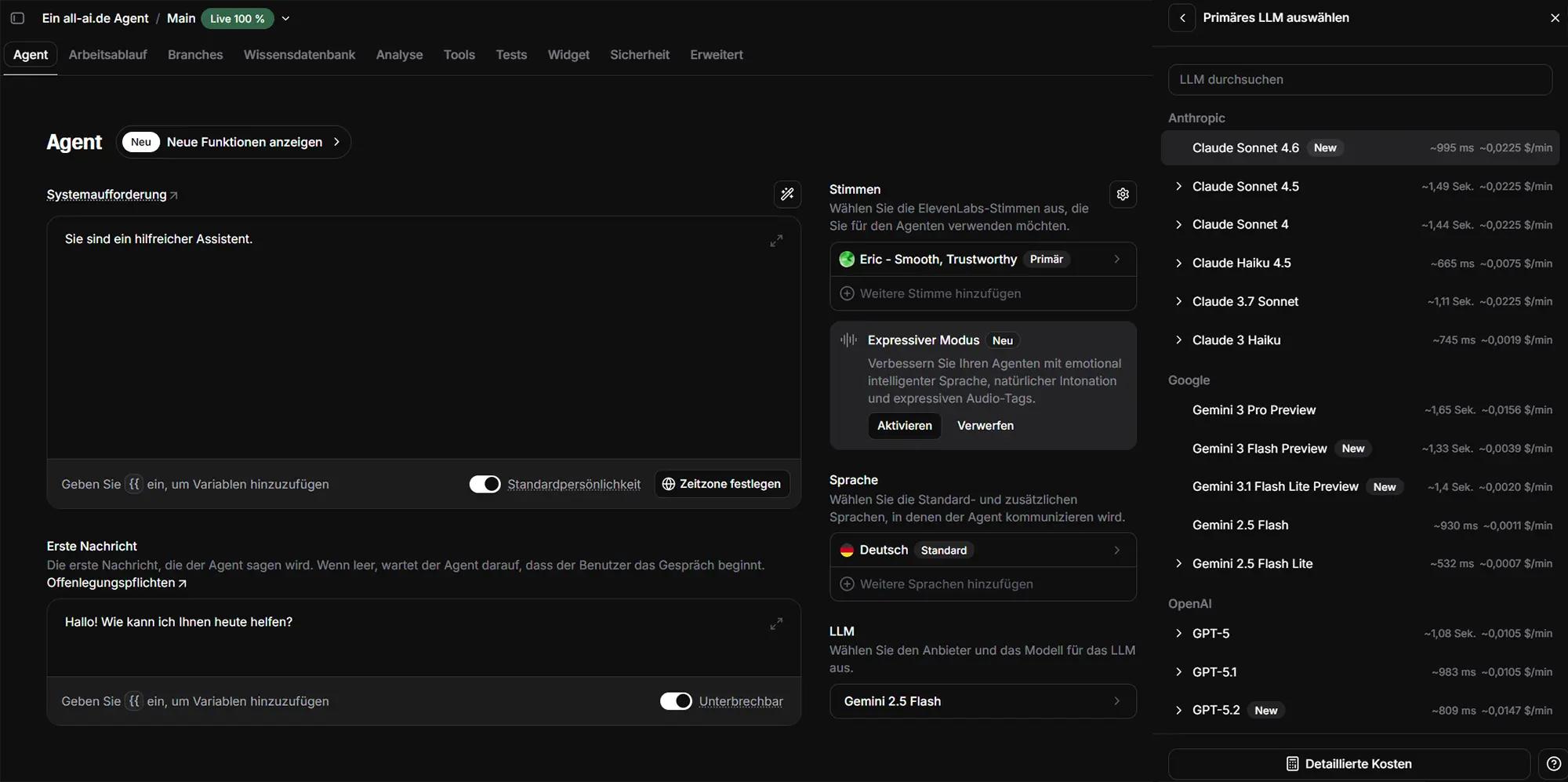Toggle the Standardpersönlichkeit switch
1568x782 pixels.
coord(485,484)
